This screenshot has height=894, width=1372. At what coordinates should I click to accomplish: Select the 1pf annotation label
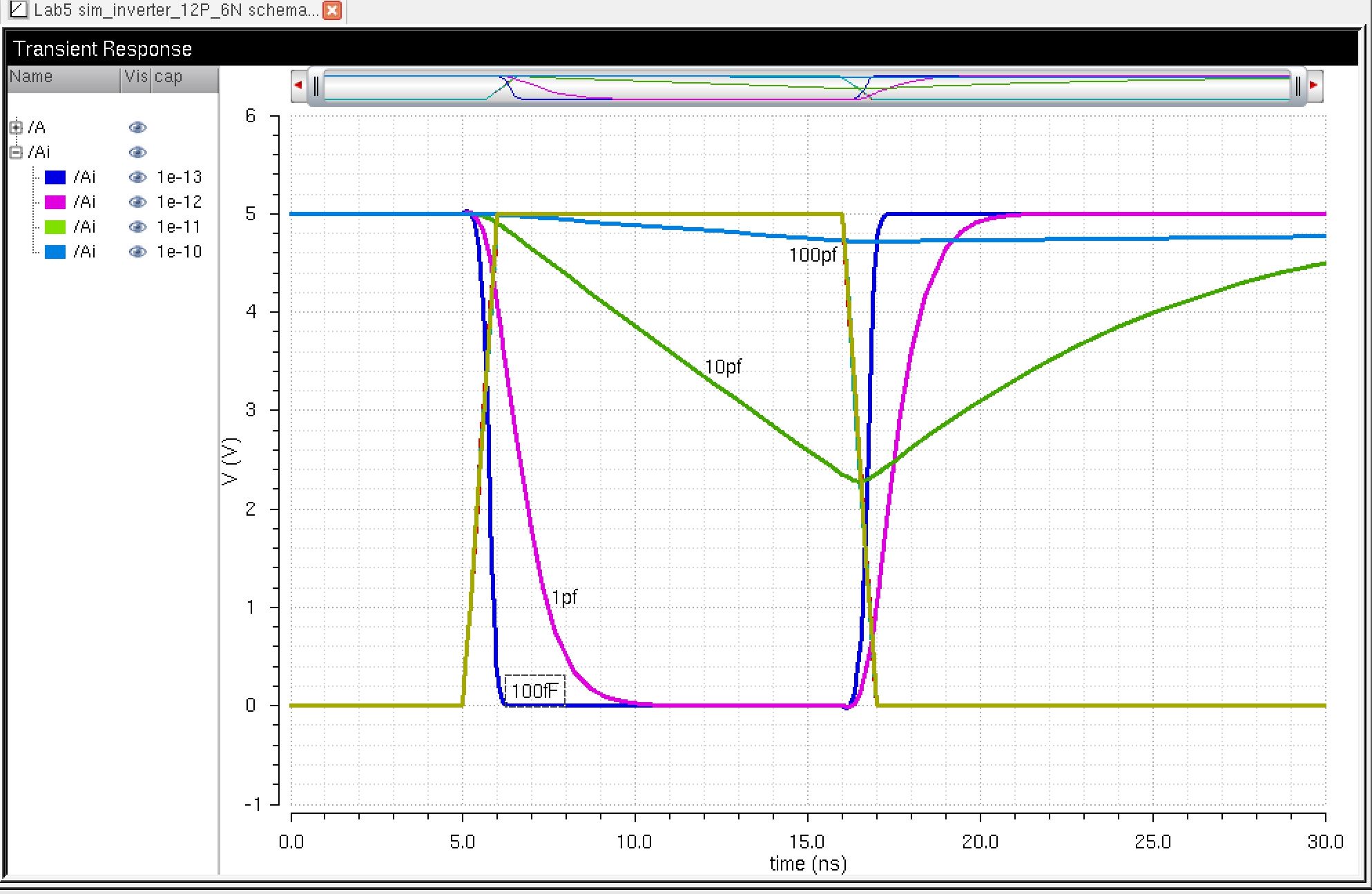[x=564, y=597]
